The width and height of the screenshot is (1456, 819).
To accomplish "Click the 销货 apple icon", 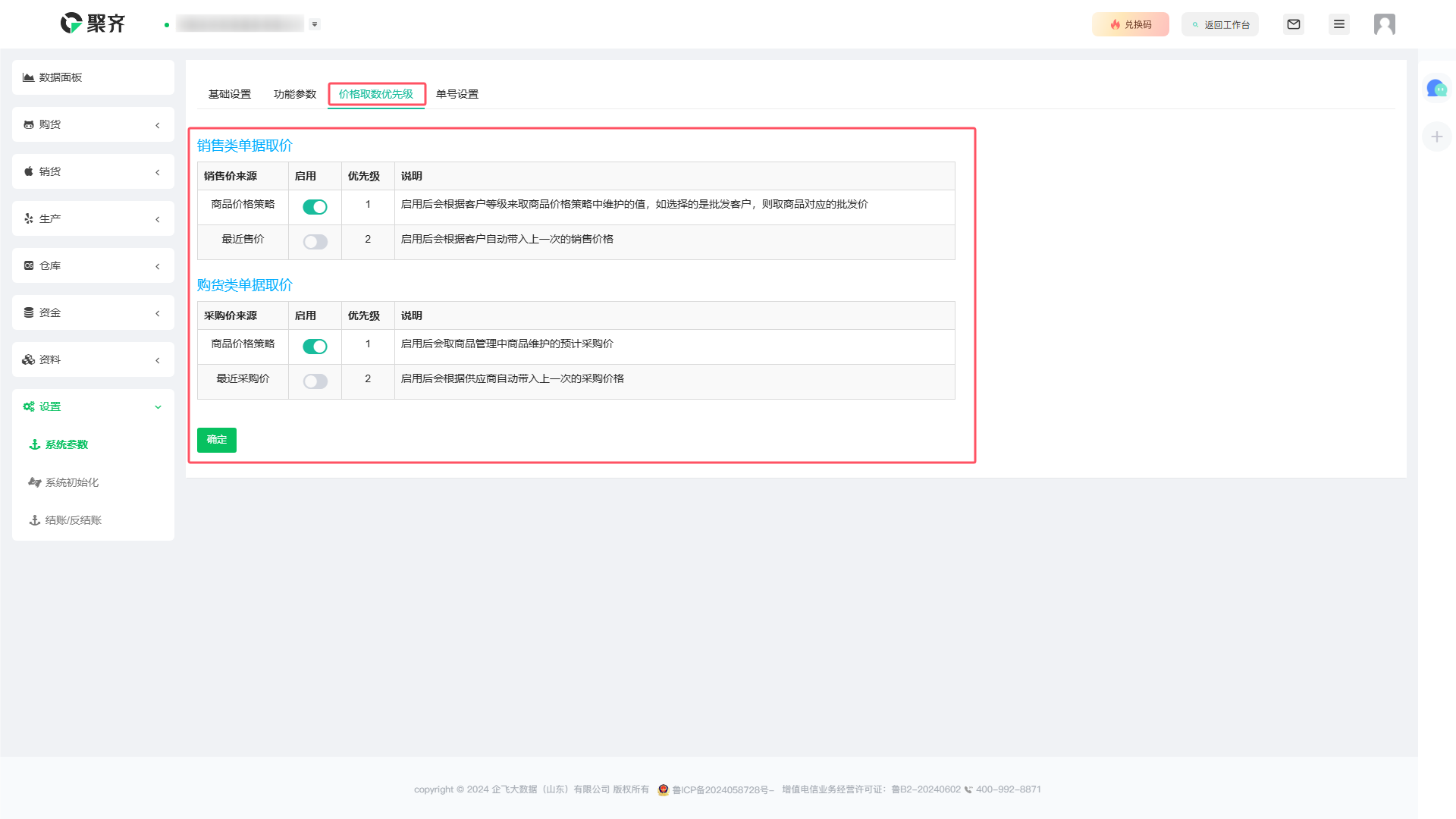I will [x=29, y=171].
